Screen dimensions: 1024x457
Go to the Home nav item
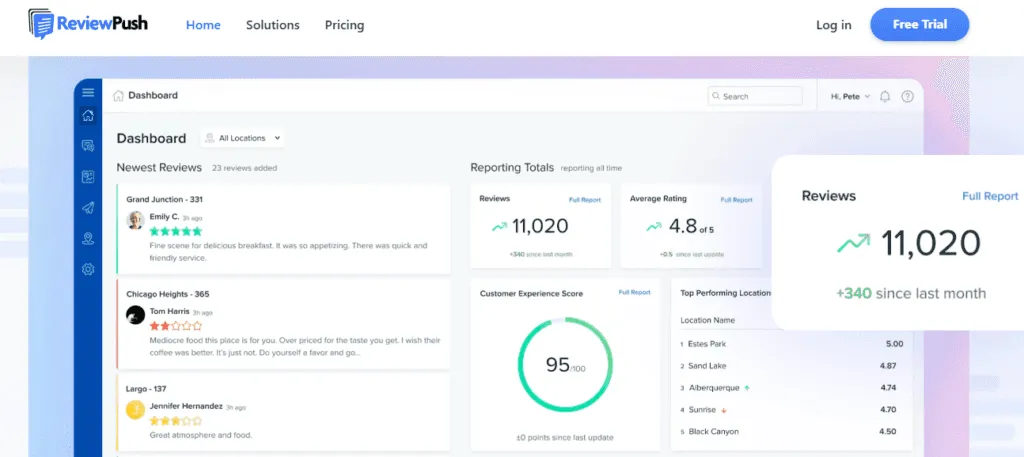(x=203, y=25)
